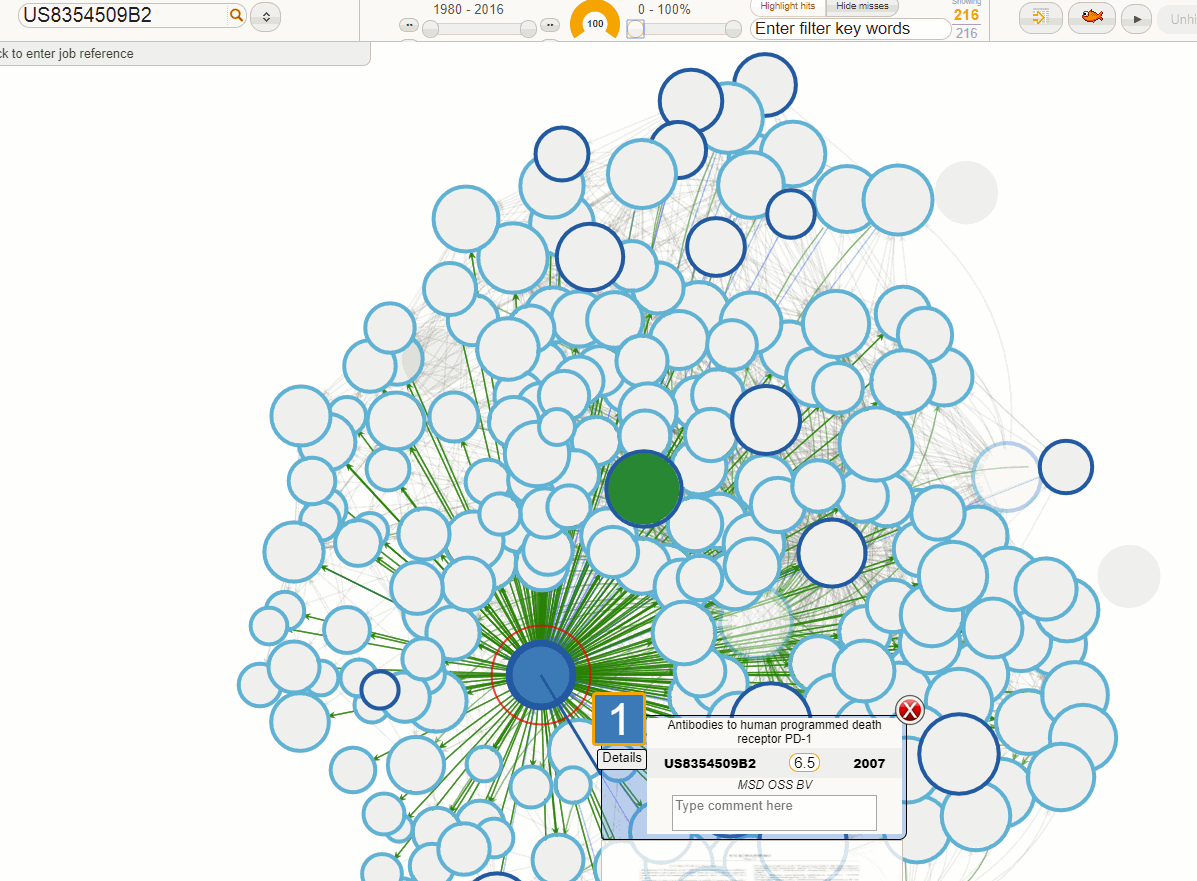Close the patent details popup
The image size is (1197, 881).
coord(909,711)
